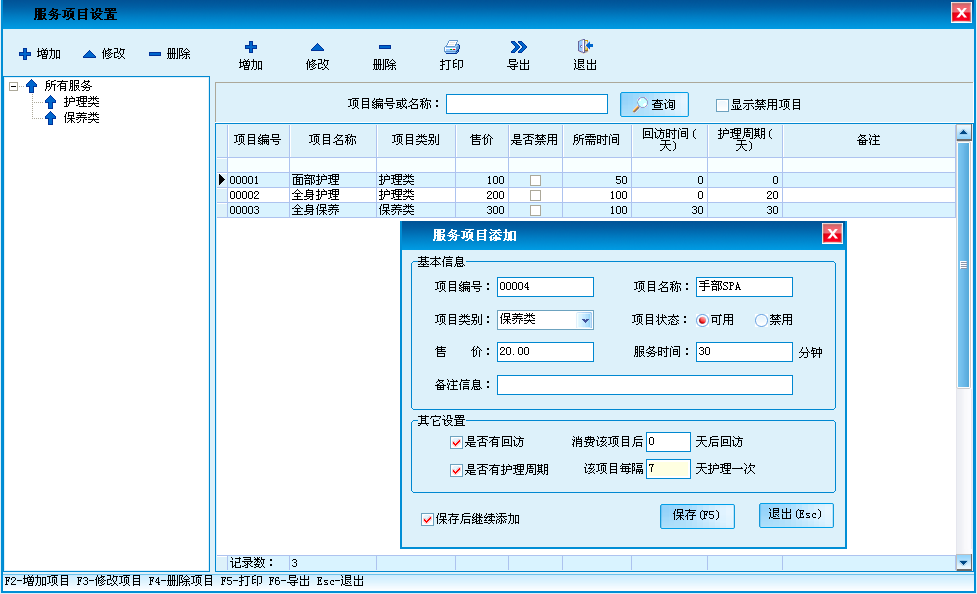The image size is (977, 594).
Task: Click the 增加 button in the left category panel
Action: click(40, 54)
